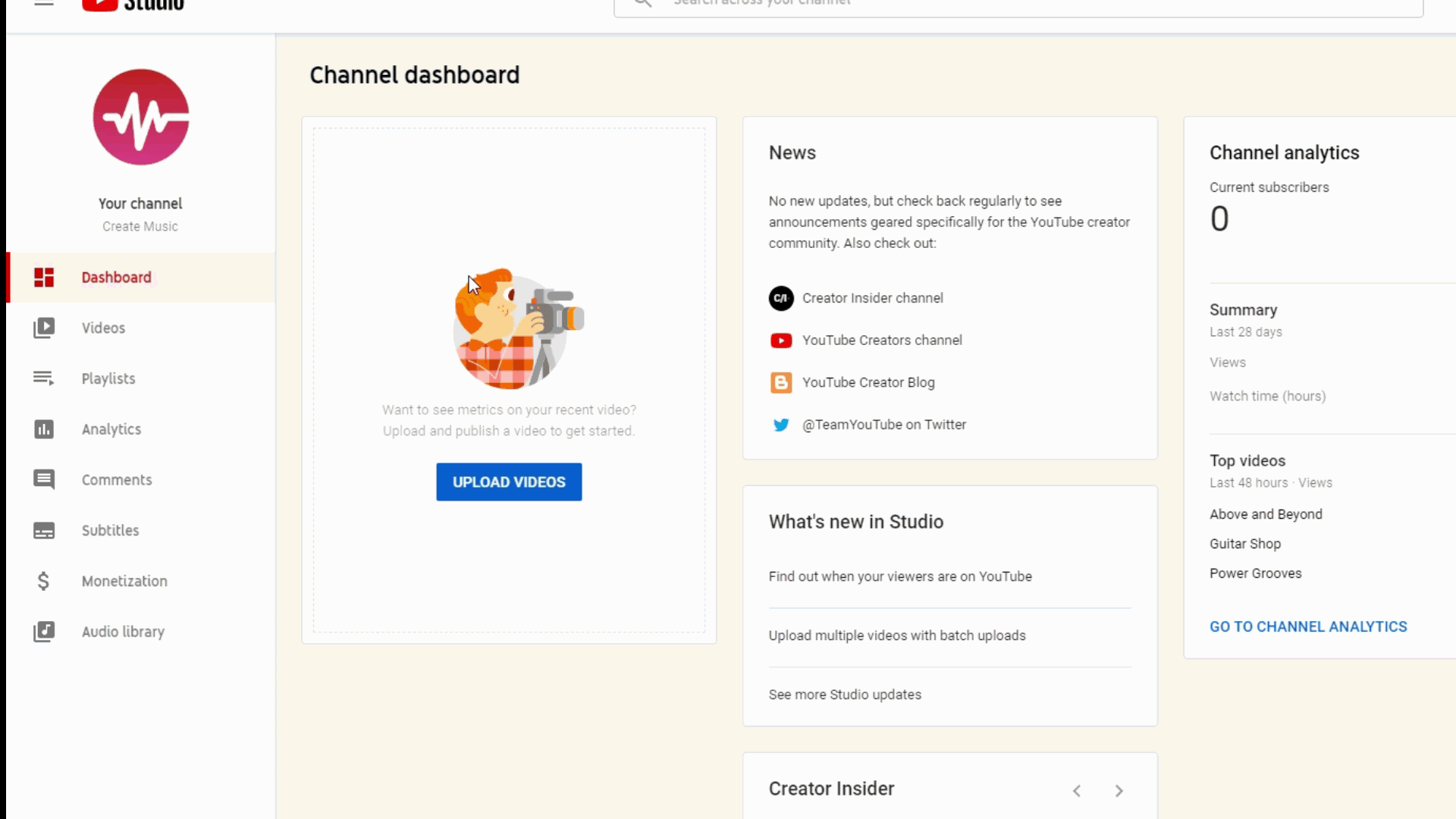
Task: Open the hamburger menu icon
Action: [44, 3]
